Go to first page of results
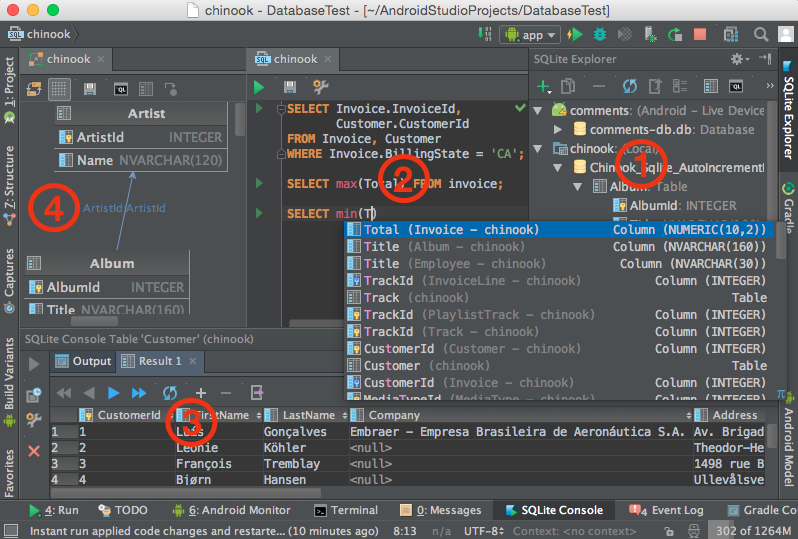 (64, 393)
